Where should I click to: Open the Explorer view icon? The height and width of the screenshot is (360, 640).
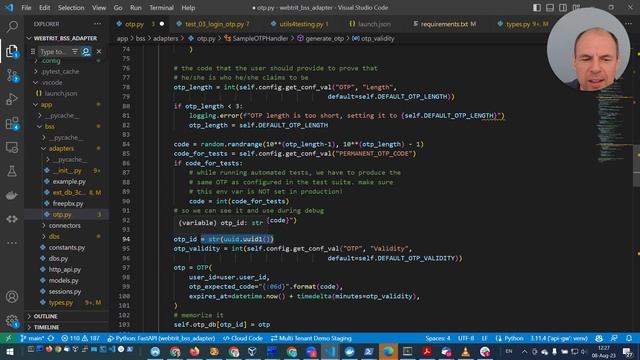[x=12, y=51]
